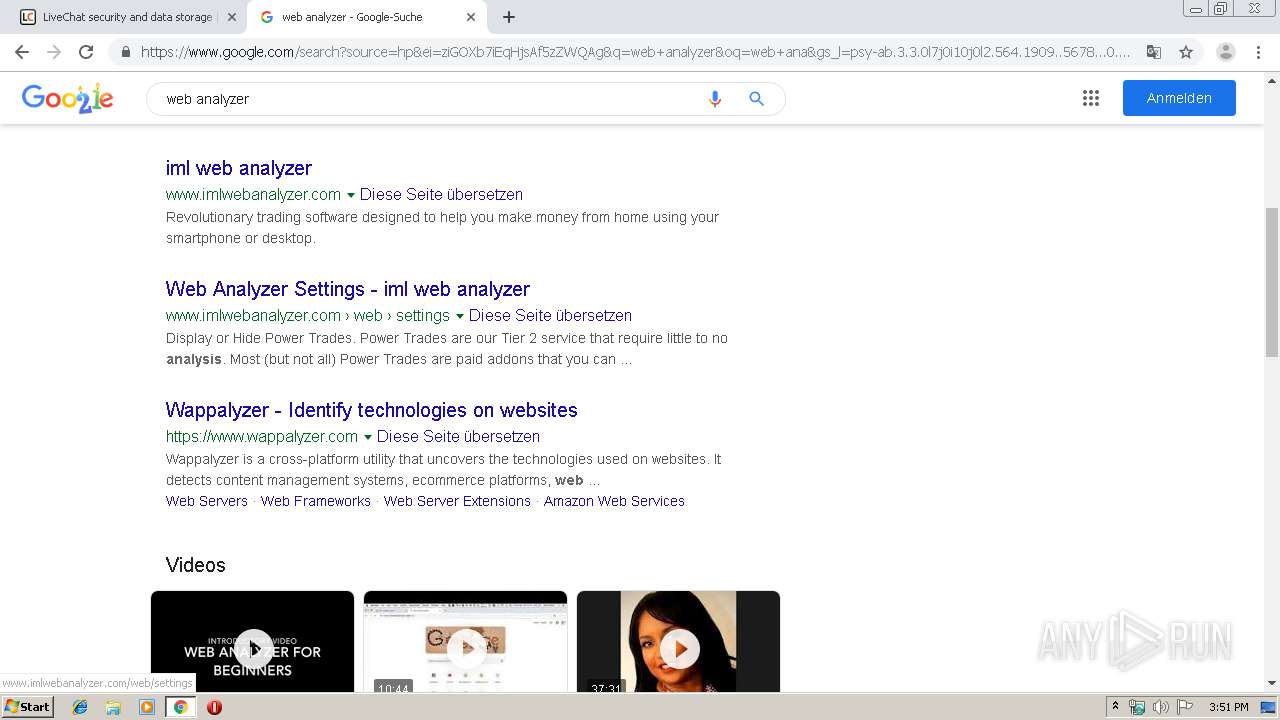This screenshot has height=720, width=1280.
Task: Click the www.imlwebanalyzer.com green URL text
Action: pyautogui.click(x=253, y=194)
